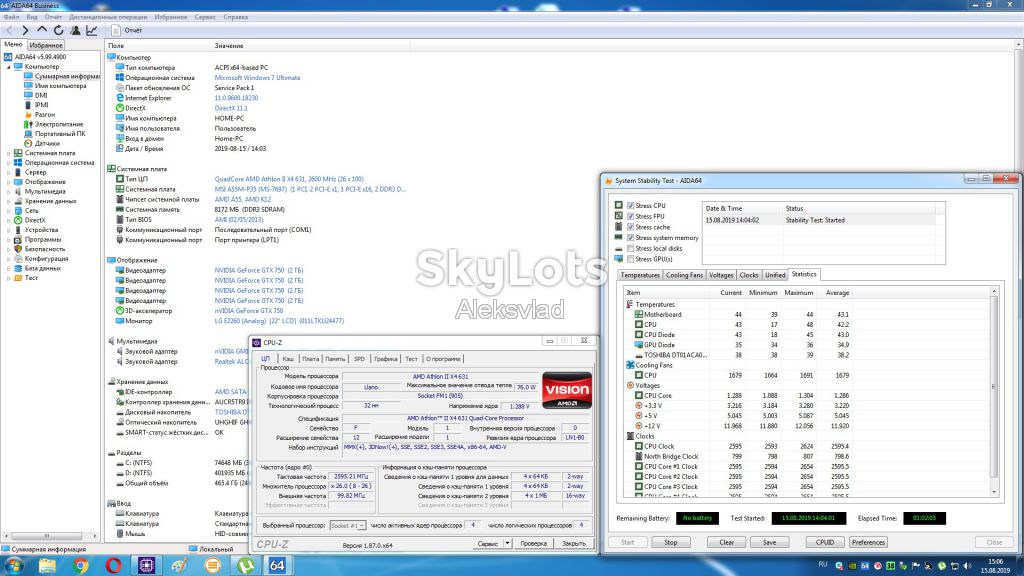Open the graph icon in the AIDA64 toolbar
The image size is (1024, 576).
click(92, 30)
